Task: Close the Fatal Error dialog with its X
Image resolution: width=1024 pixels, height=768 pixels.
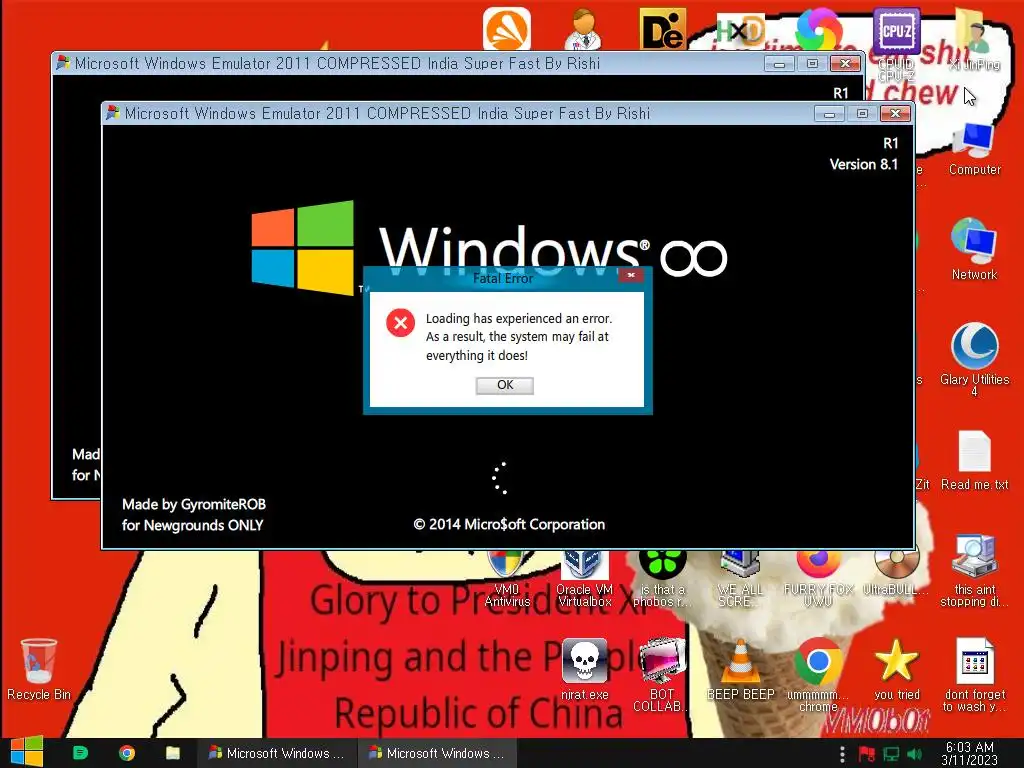Action: (x=631, y=276)
